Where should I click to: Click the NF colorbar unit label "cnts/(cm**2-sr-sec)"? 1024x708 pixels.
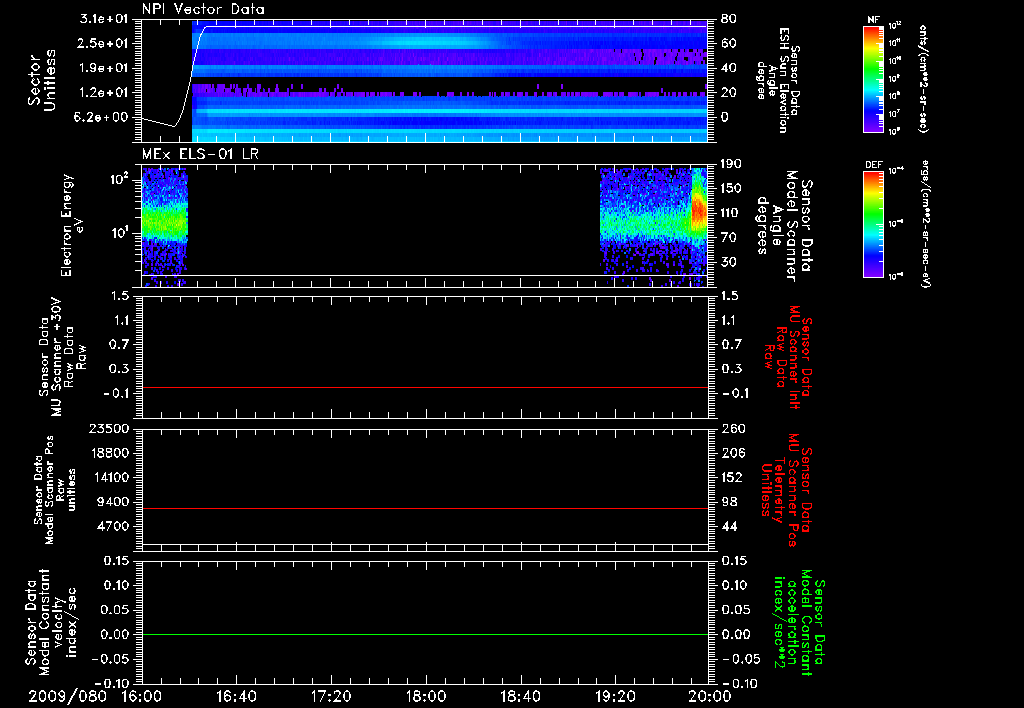[923, 79]
